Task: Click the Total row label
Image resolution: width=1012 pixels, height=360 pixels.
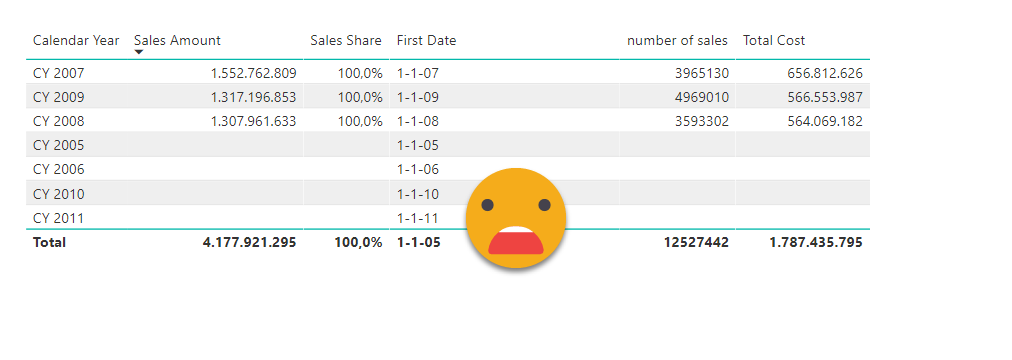Action: 49,243
